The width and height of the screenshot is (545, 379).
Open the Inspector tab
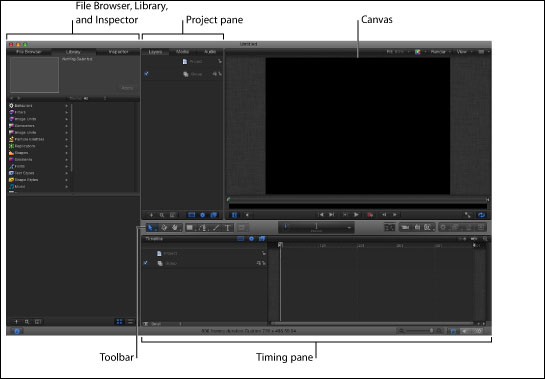coord(119,52)
